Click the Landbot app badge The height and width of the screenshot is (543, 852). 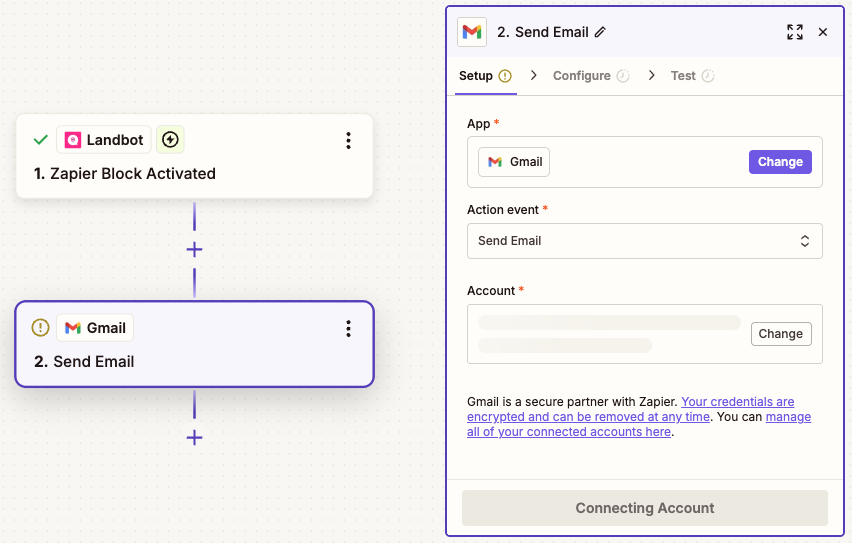pos(103,140)
